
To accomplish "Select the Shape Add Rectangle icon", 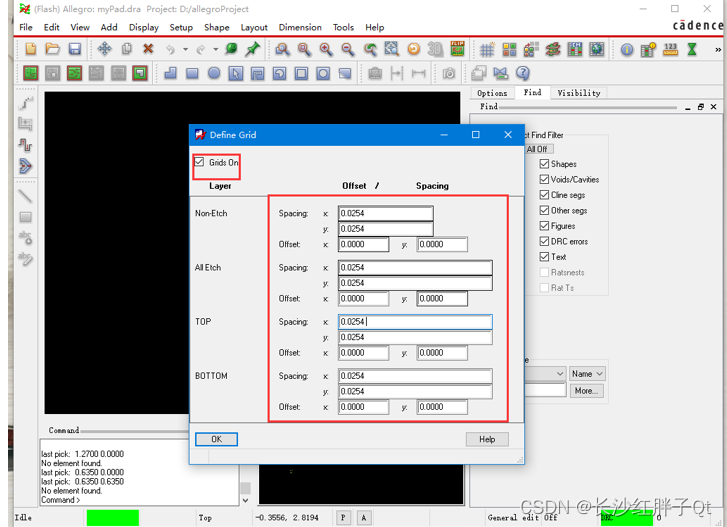I will click(192, 73).
